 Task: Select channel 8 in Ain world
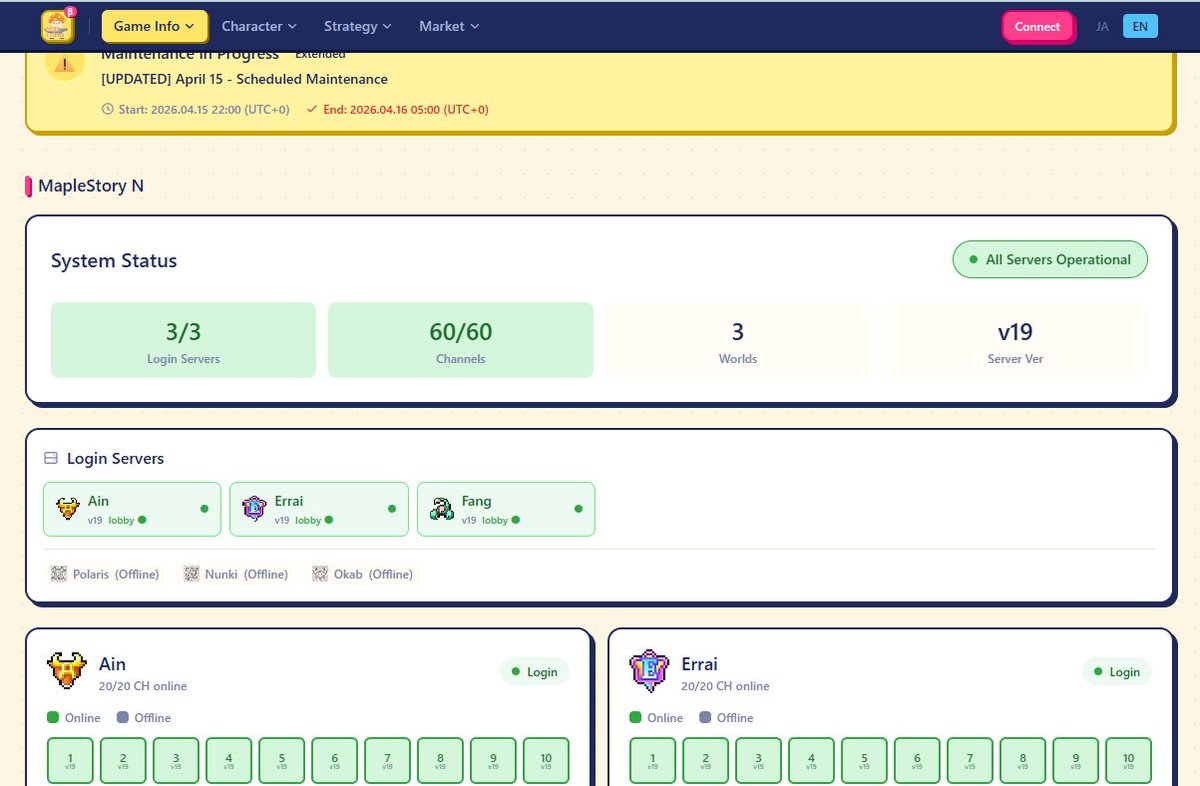441,761
